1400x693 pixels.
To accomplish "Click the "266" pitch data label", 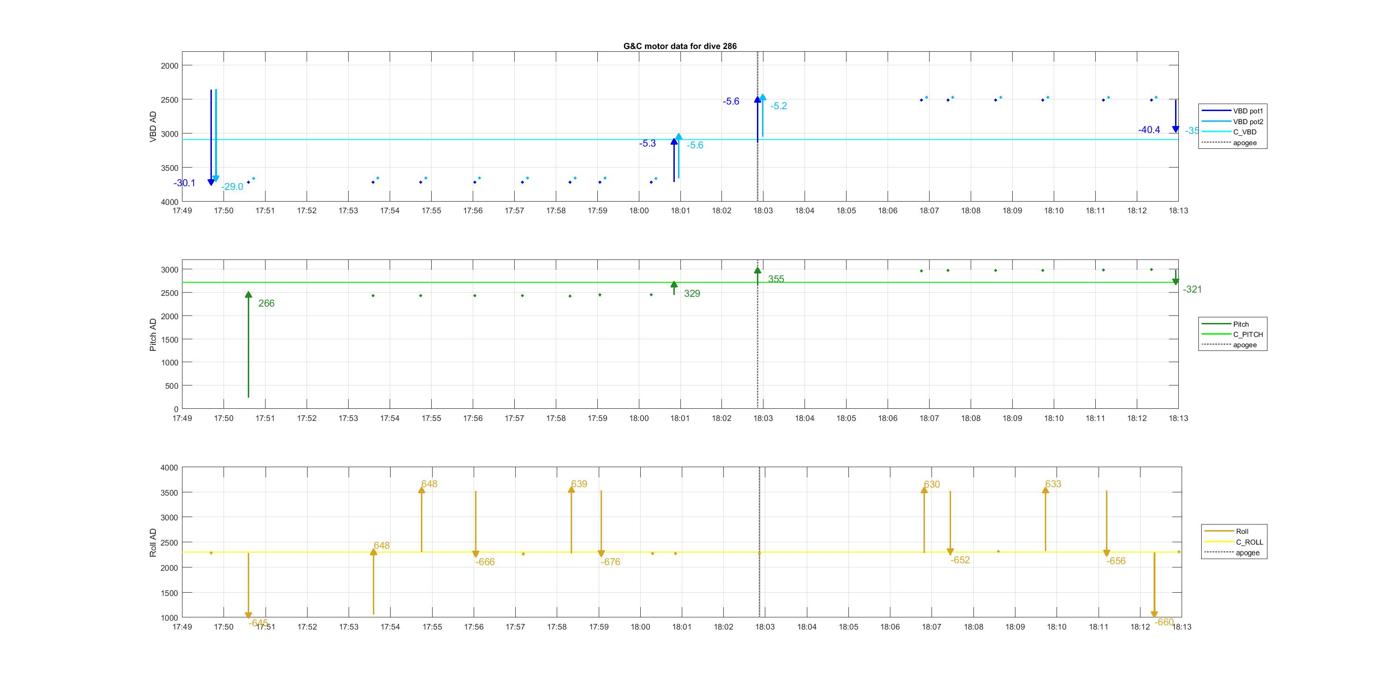I will [266, 303].
